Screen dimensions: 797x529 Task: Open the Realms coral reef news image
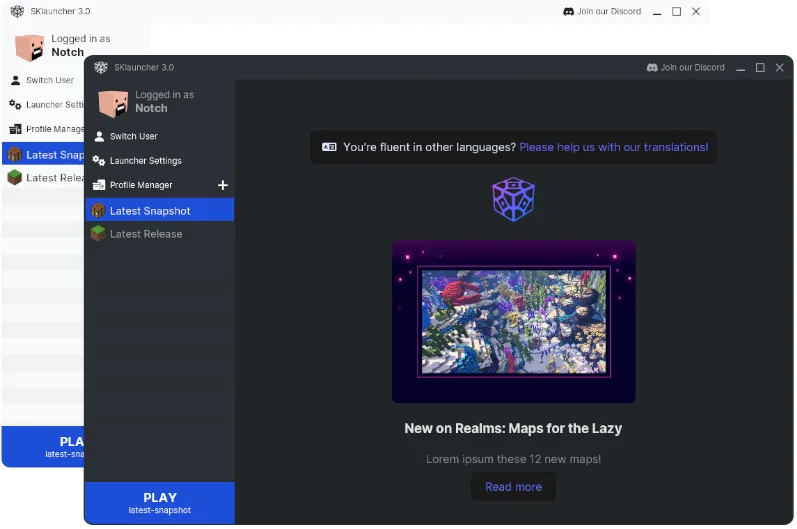[513, 321]
